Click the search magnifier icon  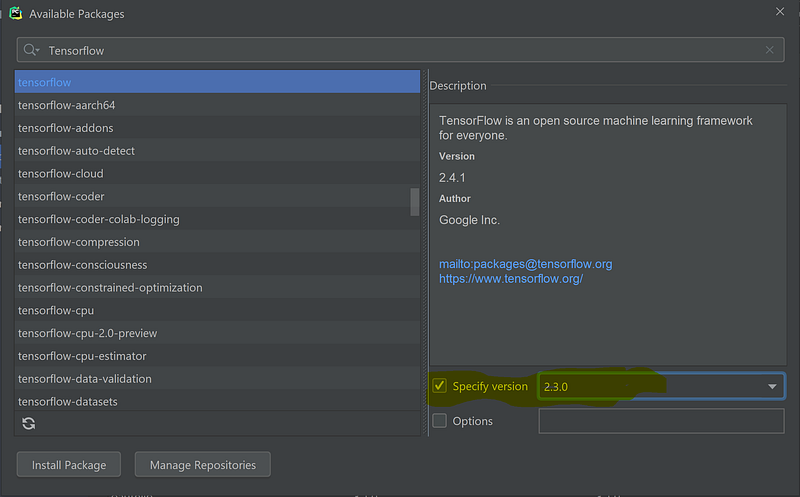(31, 50)
